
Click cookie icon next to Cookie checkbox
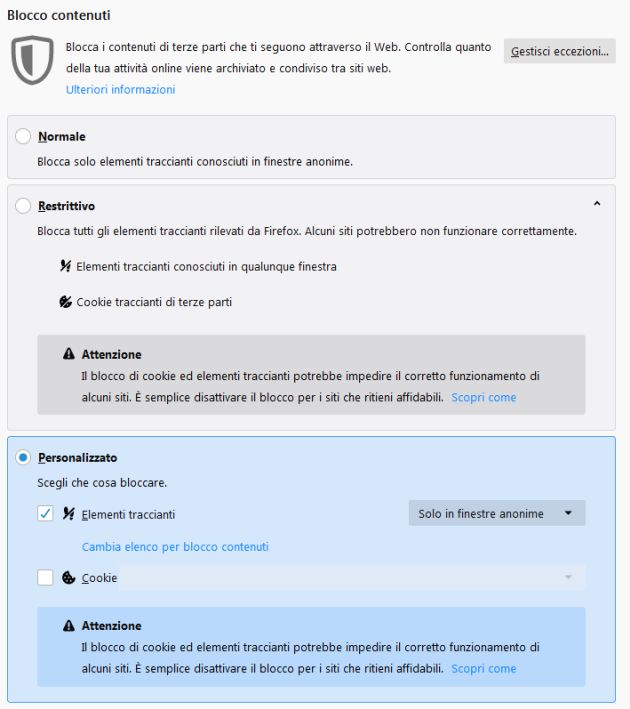coord(68,578)
